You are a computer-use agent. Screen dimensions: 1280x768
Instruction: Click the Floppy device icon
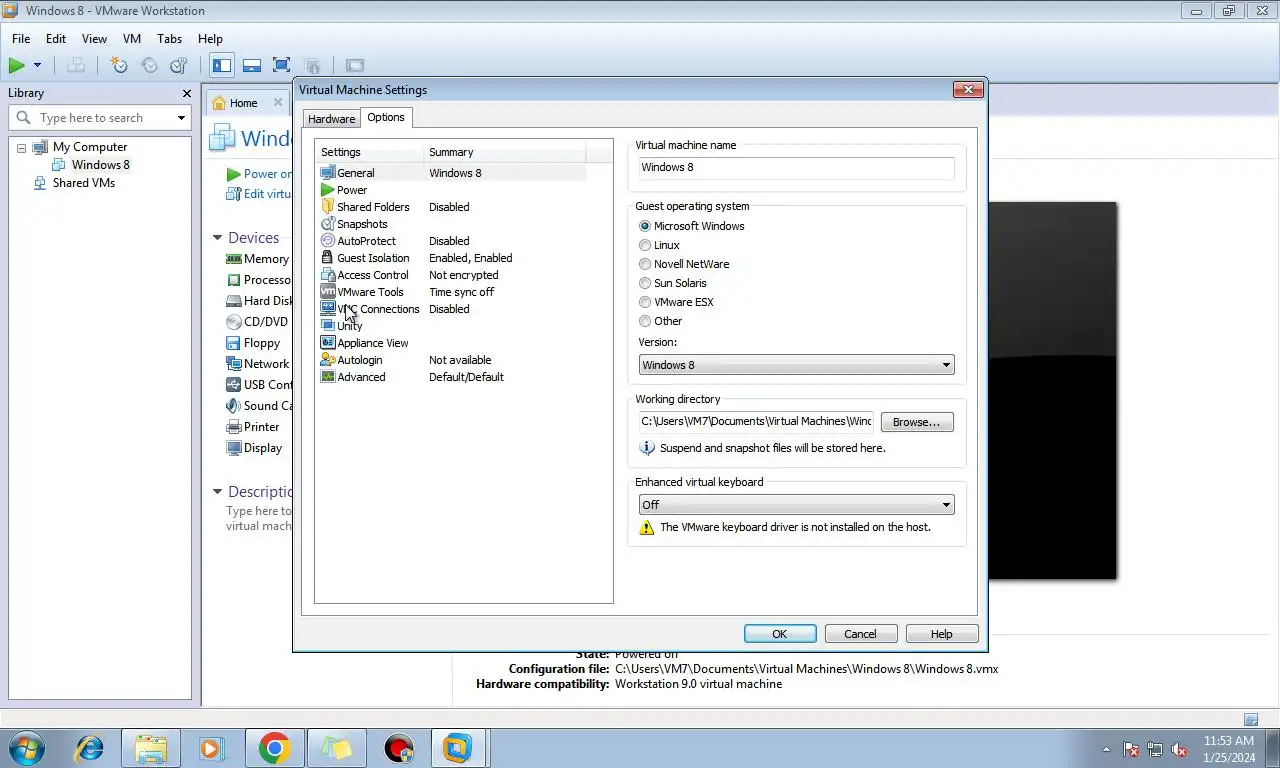(x=233, y=343)
